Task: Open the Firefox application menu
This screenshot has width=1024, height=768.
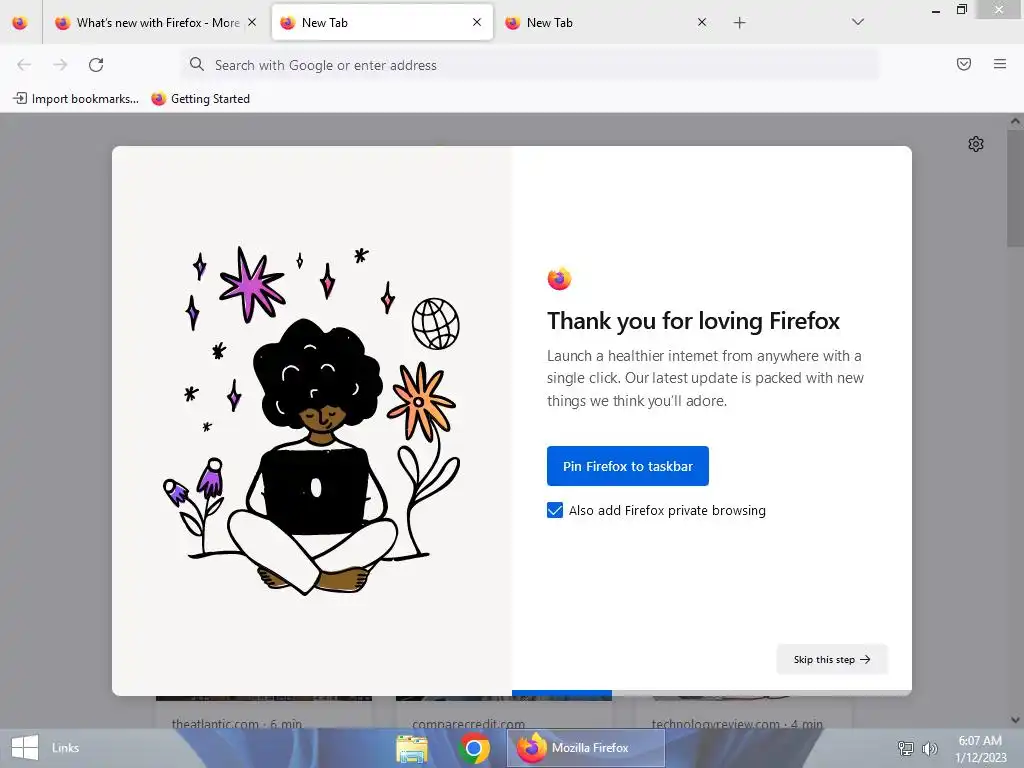Action: [1000, 64]
